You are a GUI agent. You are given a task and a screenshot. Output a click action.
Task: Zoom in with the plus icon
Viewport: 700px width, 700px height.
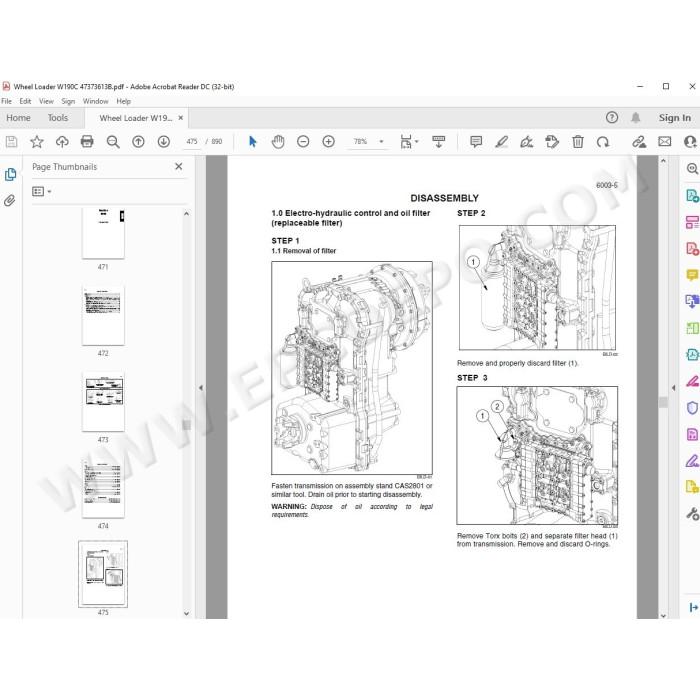[329, 142]
